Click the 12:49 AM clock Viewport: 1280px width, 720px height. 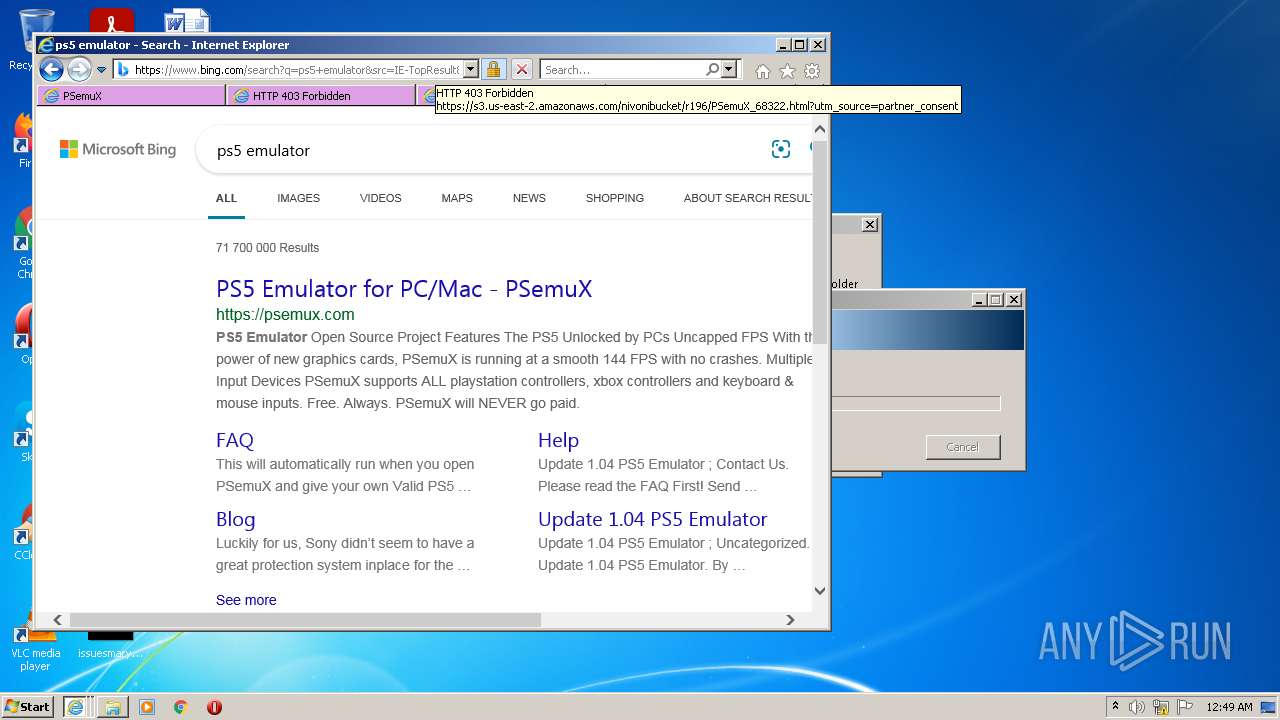[x=1229, y=707]
